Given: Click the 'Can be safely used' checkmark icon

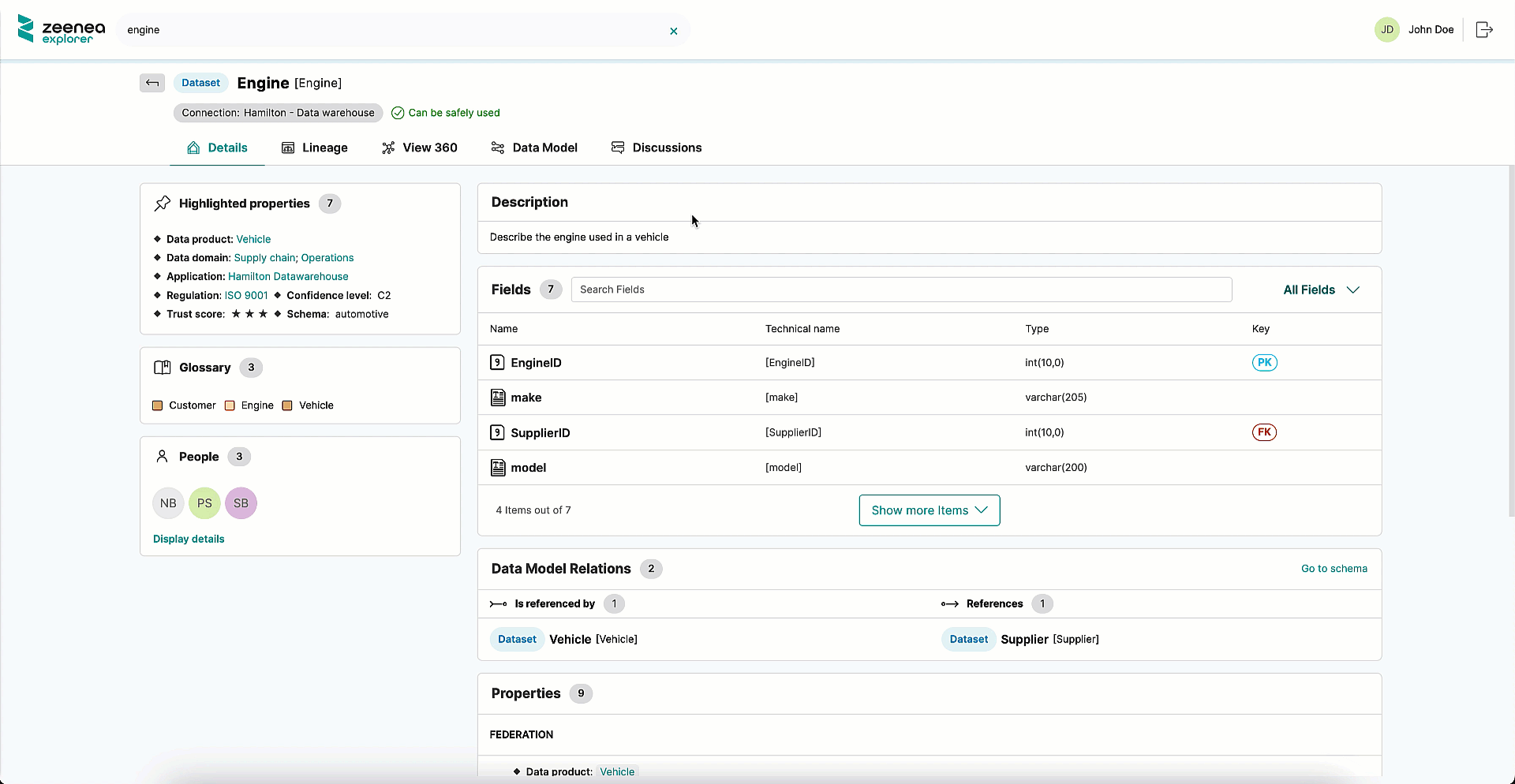Looking at the screenshot, I should point(397,113).
